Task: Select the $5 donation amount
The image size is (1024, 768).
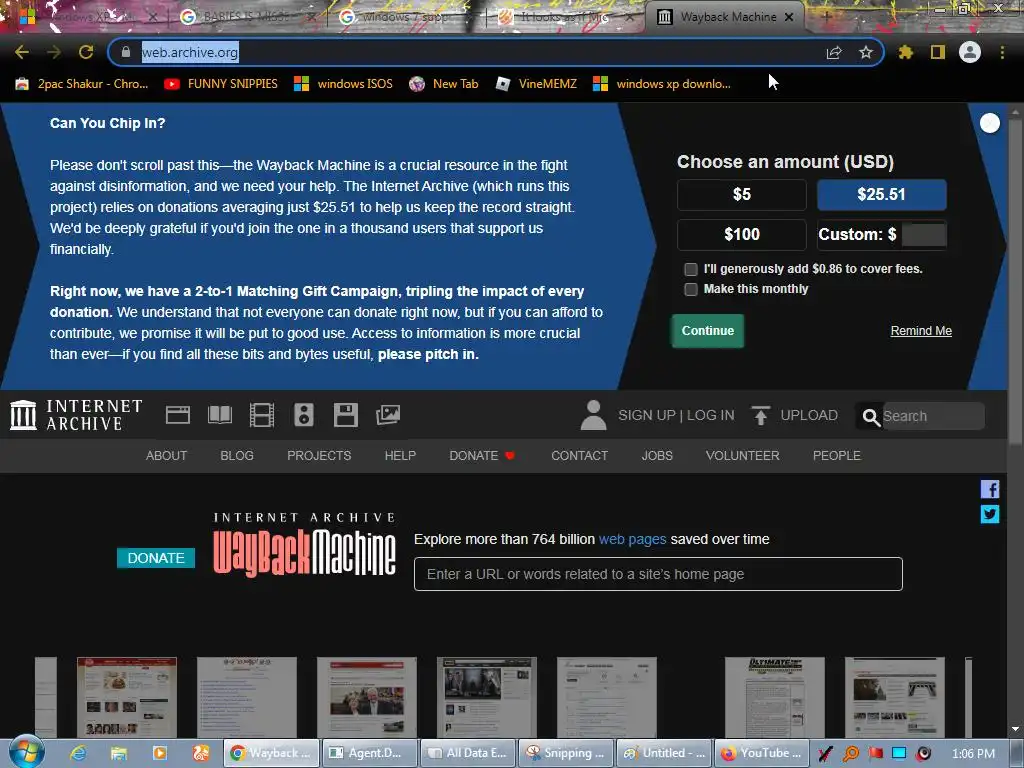Action: [742, 195]
